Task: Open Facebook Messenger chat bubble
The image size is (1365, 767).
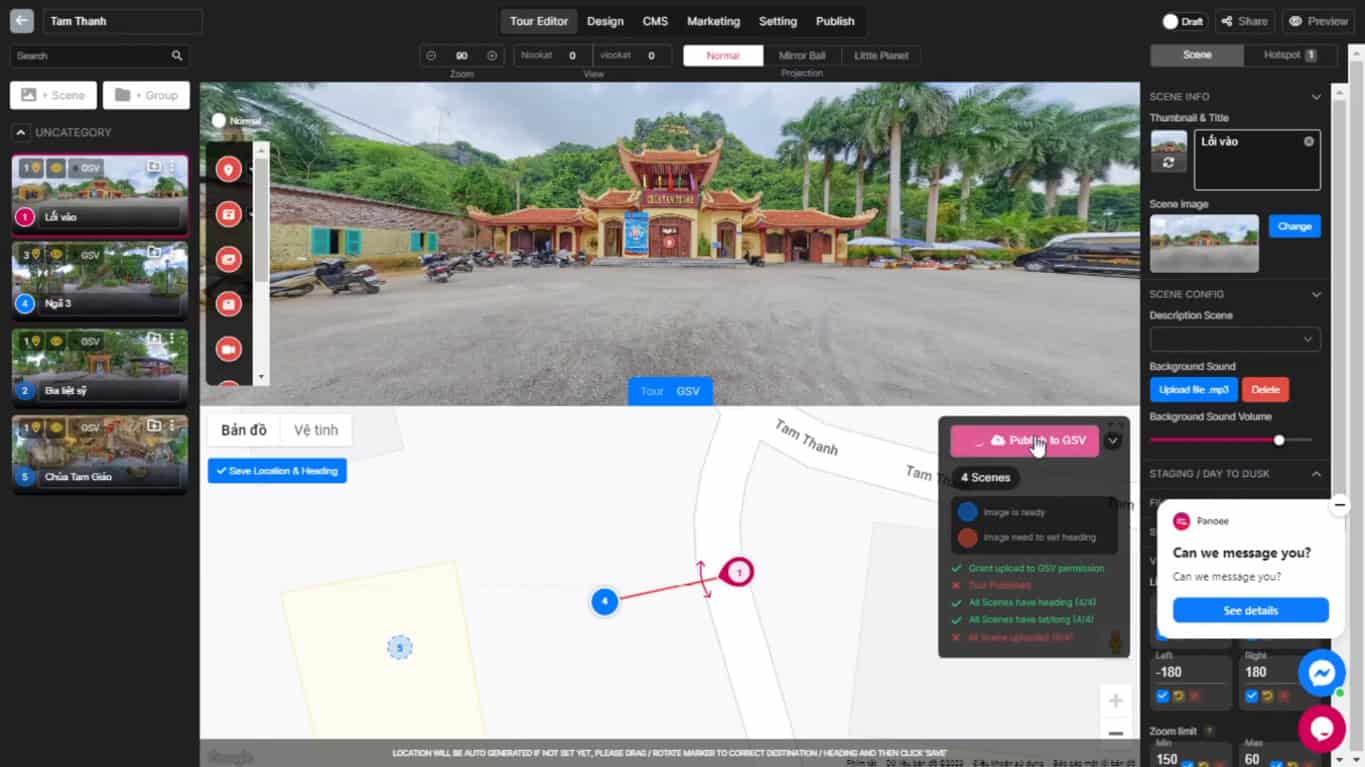Action: [x=1322, y=672]
